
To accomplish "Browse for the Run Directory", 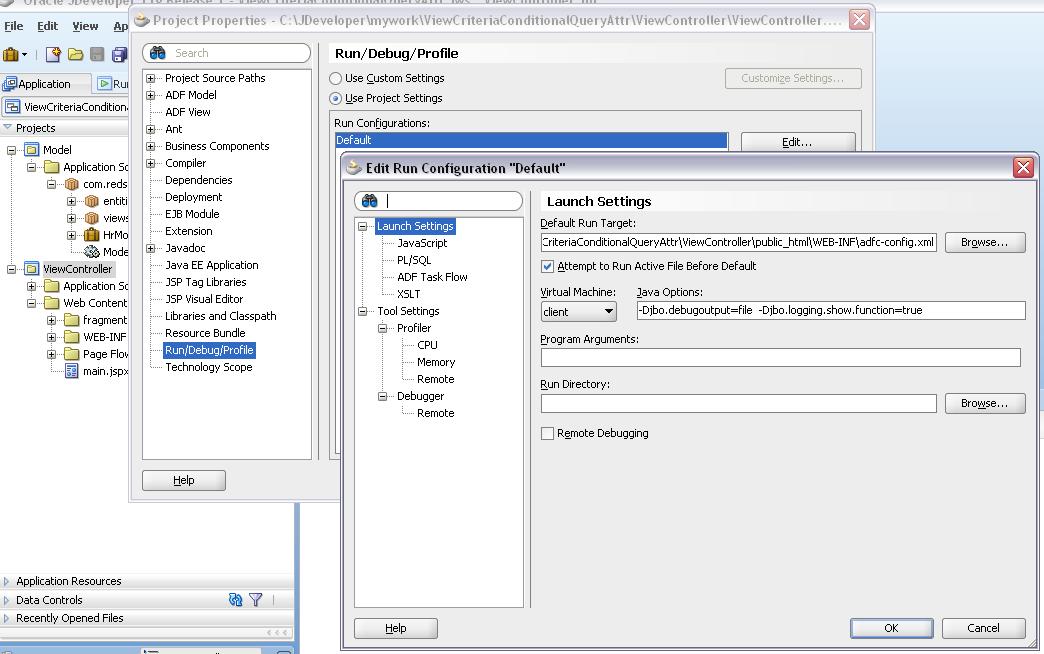I will coord(985,403).
